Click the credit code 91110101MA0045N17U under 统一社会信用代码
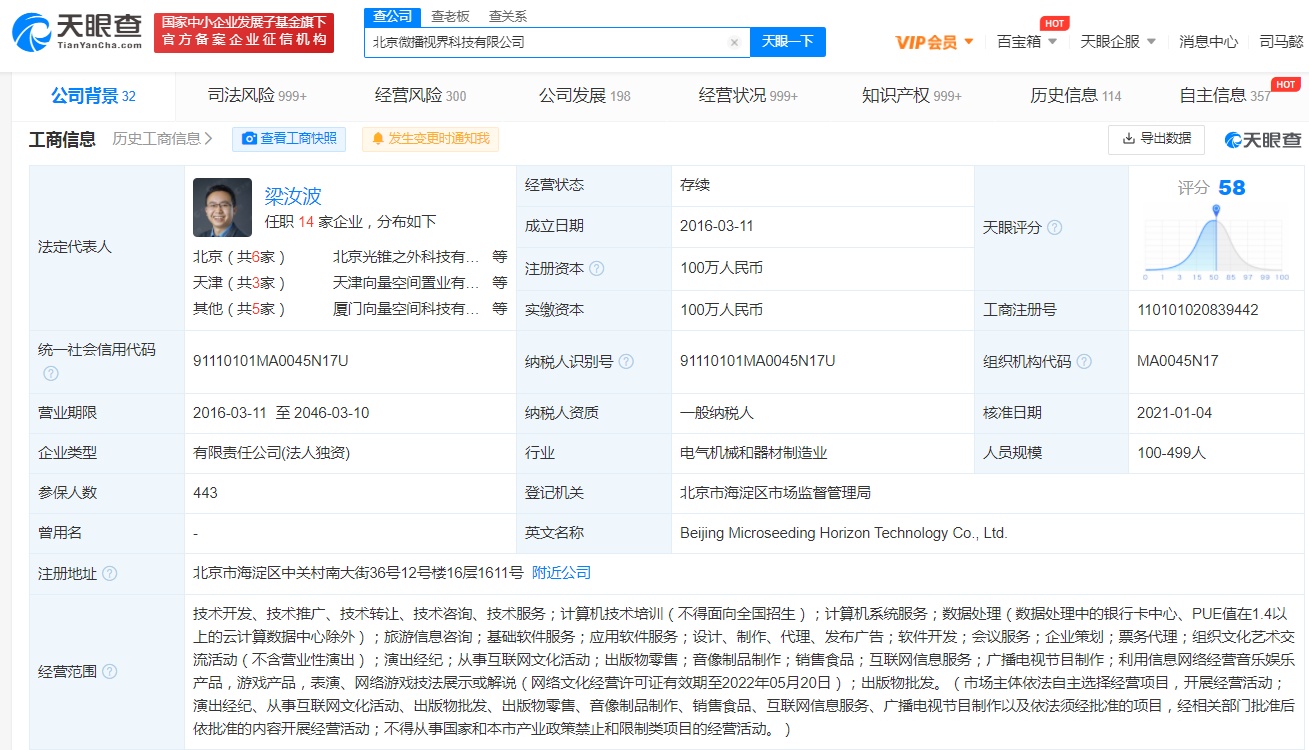Viewport: 1309px width, 750px height. (x=271, y=361)
